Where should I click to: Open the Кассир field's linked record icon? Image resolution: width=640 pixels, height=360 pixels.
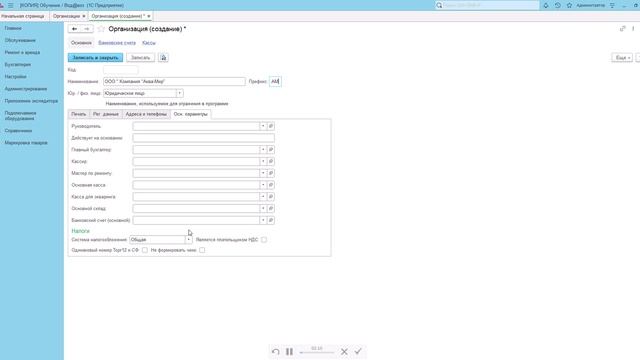coord(271,162)
